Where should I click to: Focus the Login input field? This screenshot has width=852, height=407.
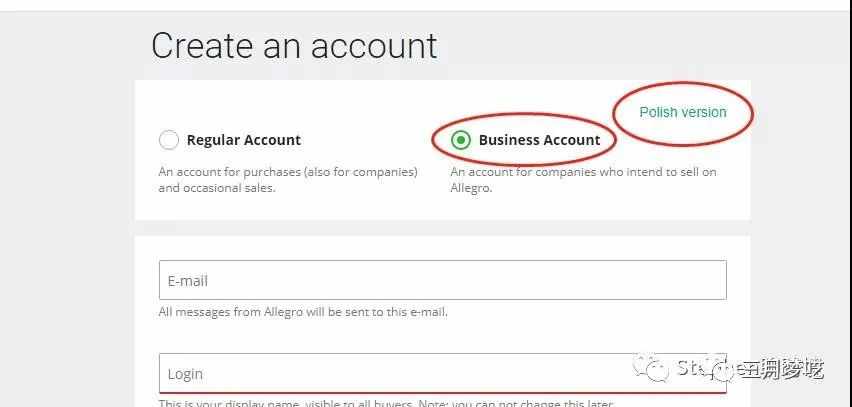[442, 373]
